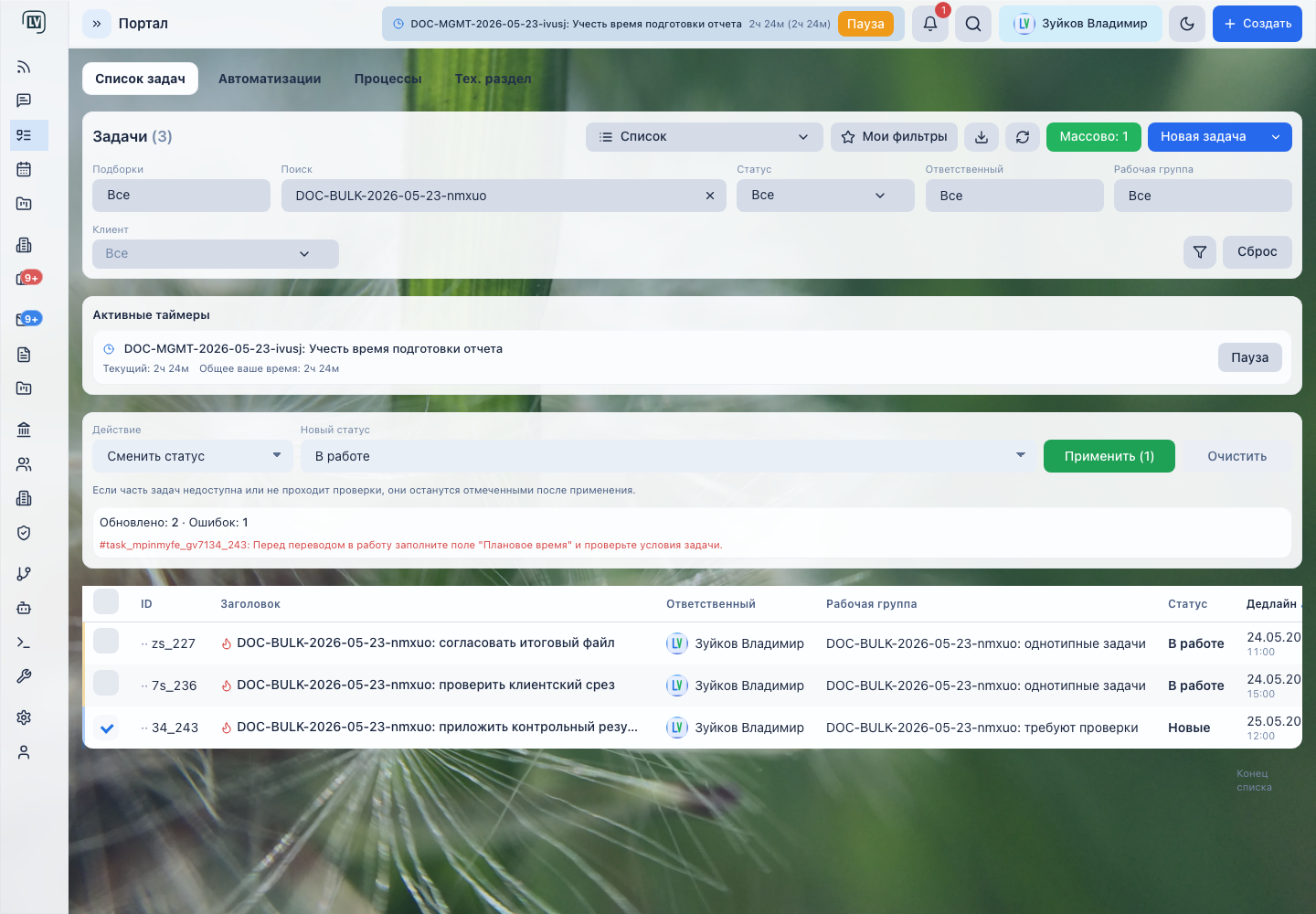
Task: Clear the search field with X
Action: [710, 196]
